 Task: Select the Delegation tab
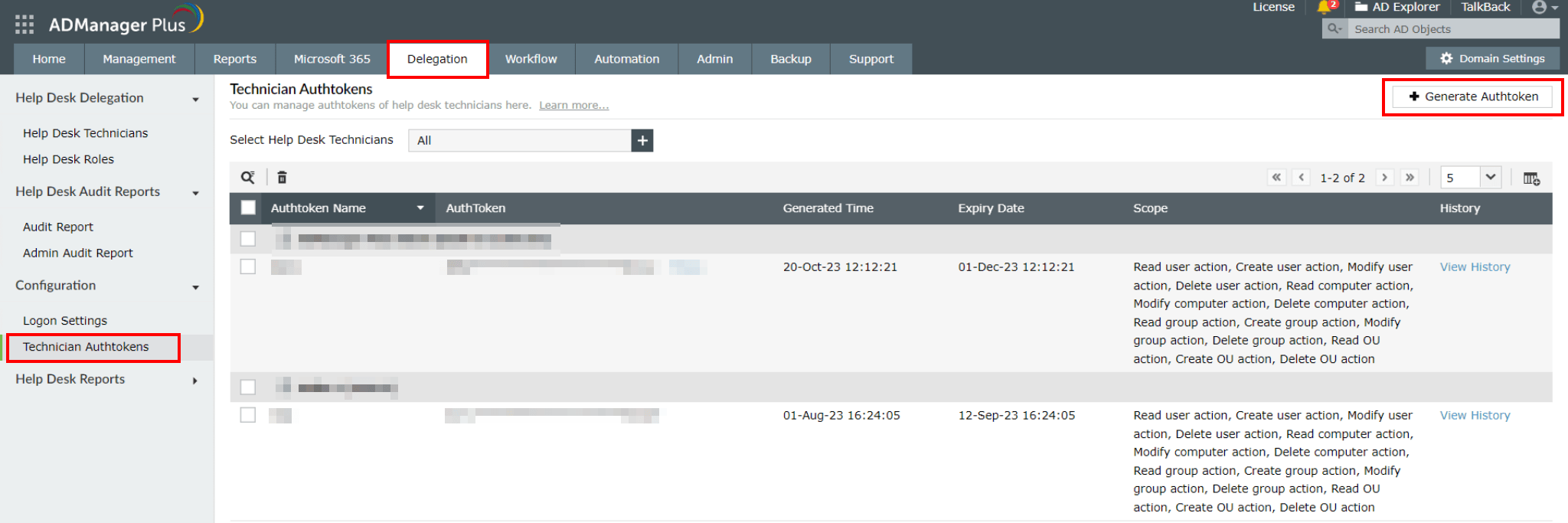[437, 59]
